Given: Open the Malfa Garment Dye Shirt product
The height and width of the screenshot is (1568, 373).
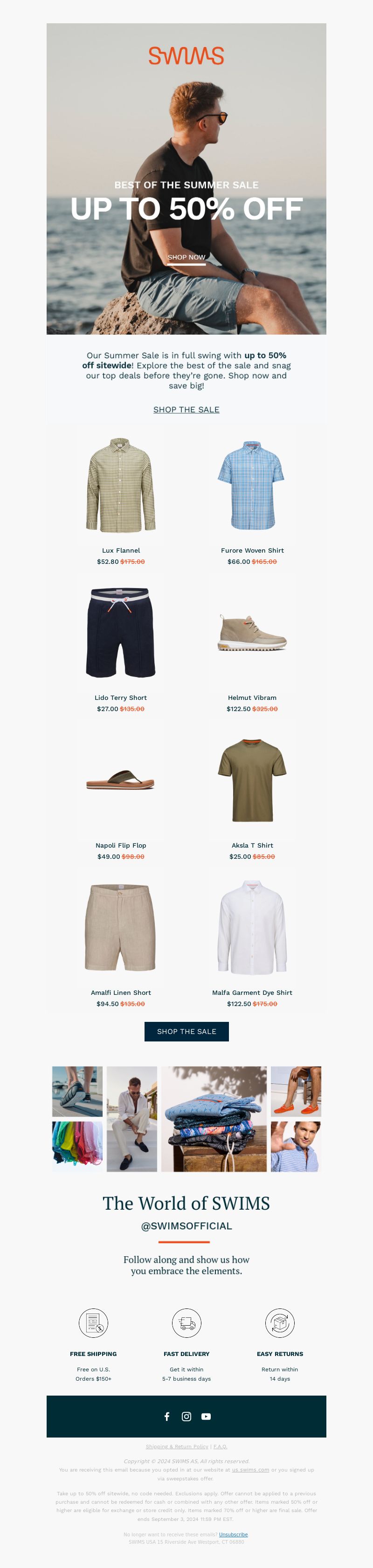Looking at the screenshot, I should pos(252,992).
